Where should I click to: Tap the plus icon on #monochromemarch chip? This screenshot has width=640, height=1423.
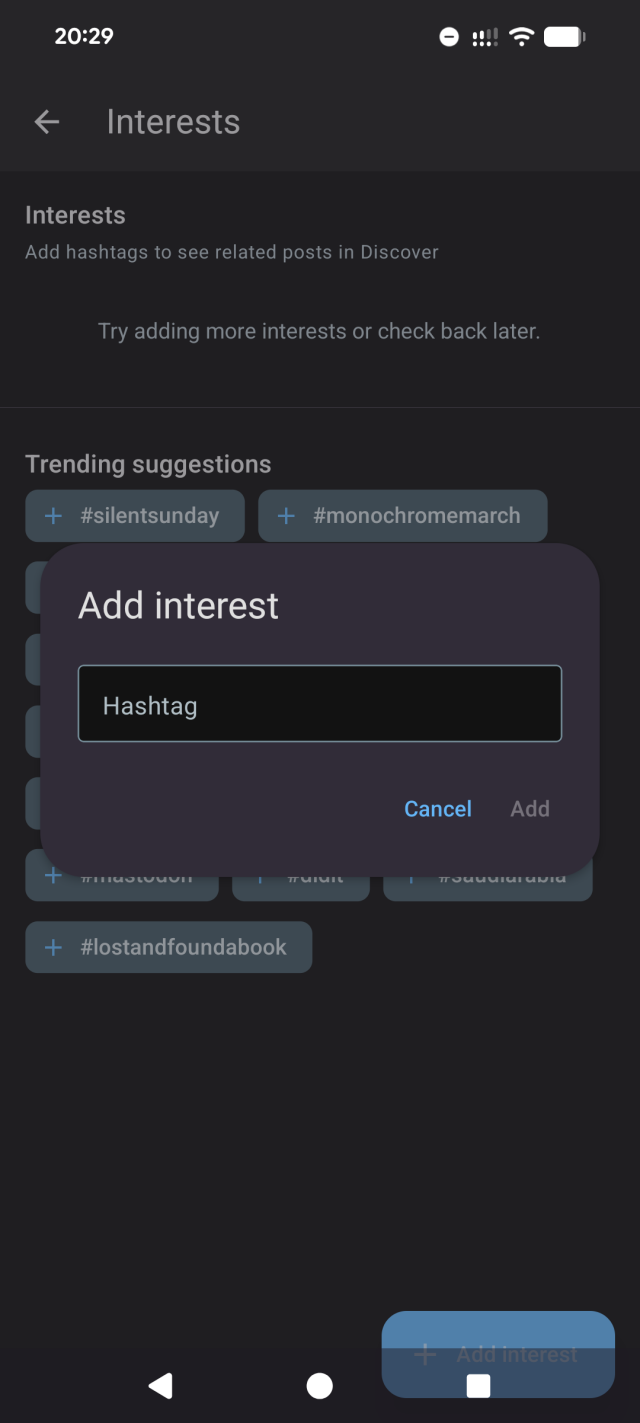click(285, 515)
